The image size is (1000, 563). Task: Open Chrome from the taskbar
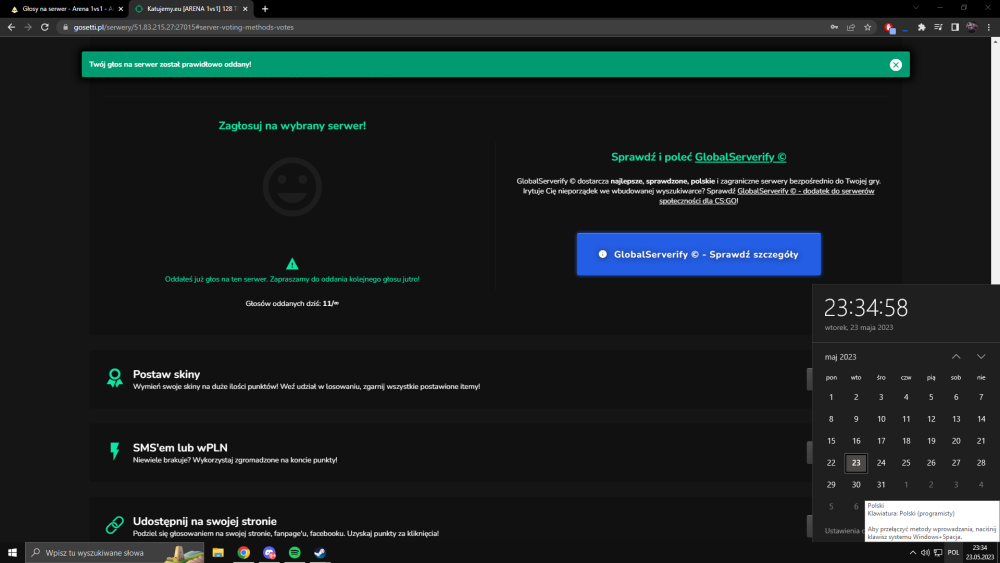click(244, 552)
